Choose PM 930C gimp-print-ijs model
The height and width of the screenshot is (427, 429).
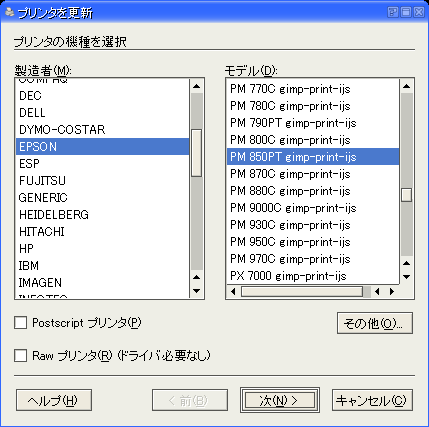coord(313,225)
